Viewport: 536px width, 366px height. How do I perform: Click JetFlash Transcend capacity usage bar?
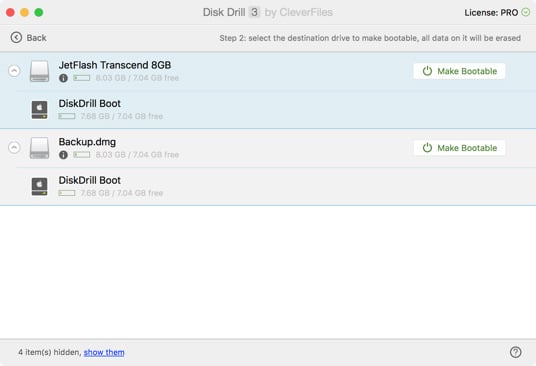(x=82, y=78)
